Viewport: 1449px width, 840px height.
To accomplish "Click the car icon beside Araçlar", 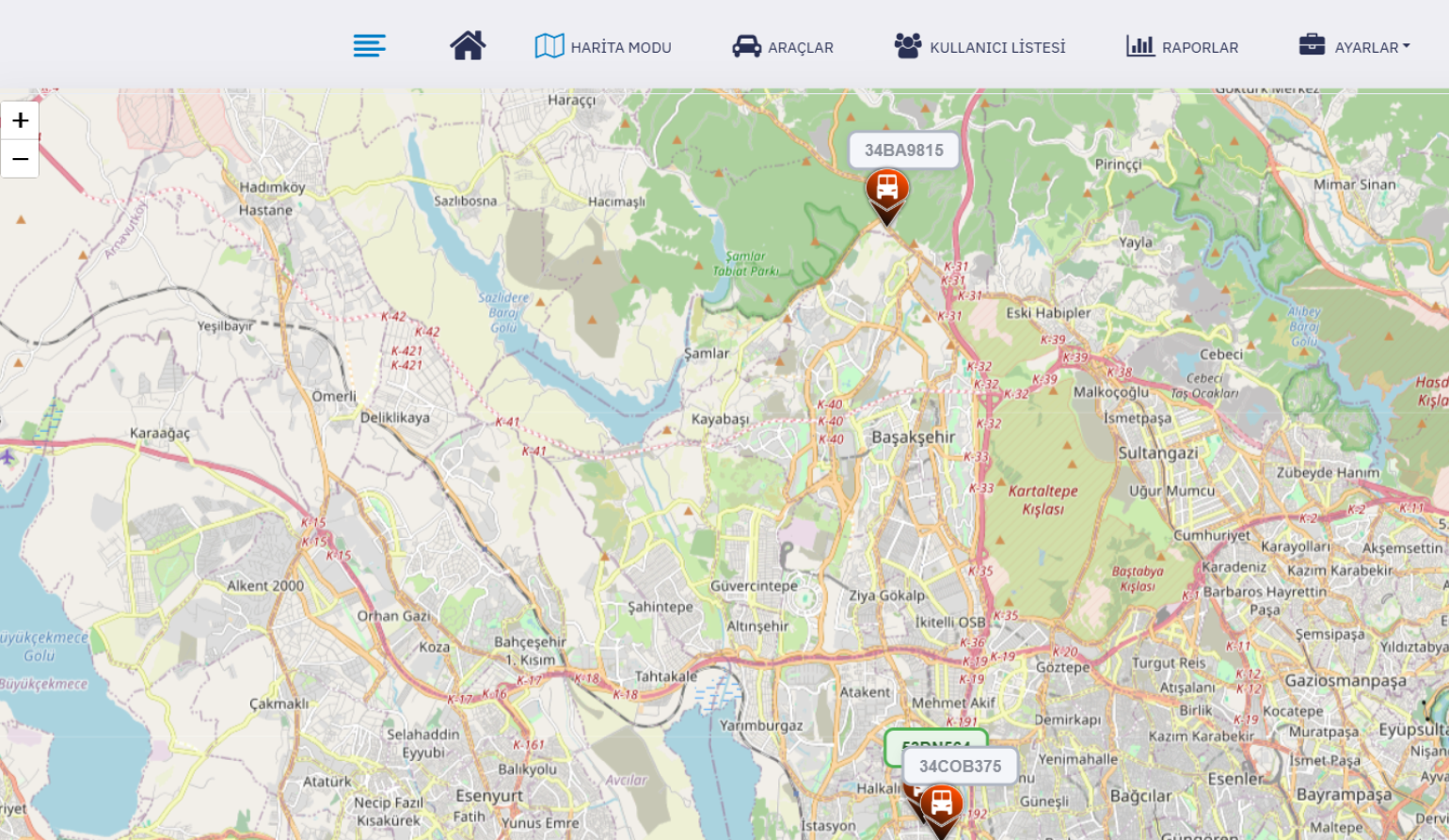I will click(746, 46).
